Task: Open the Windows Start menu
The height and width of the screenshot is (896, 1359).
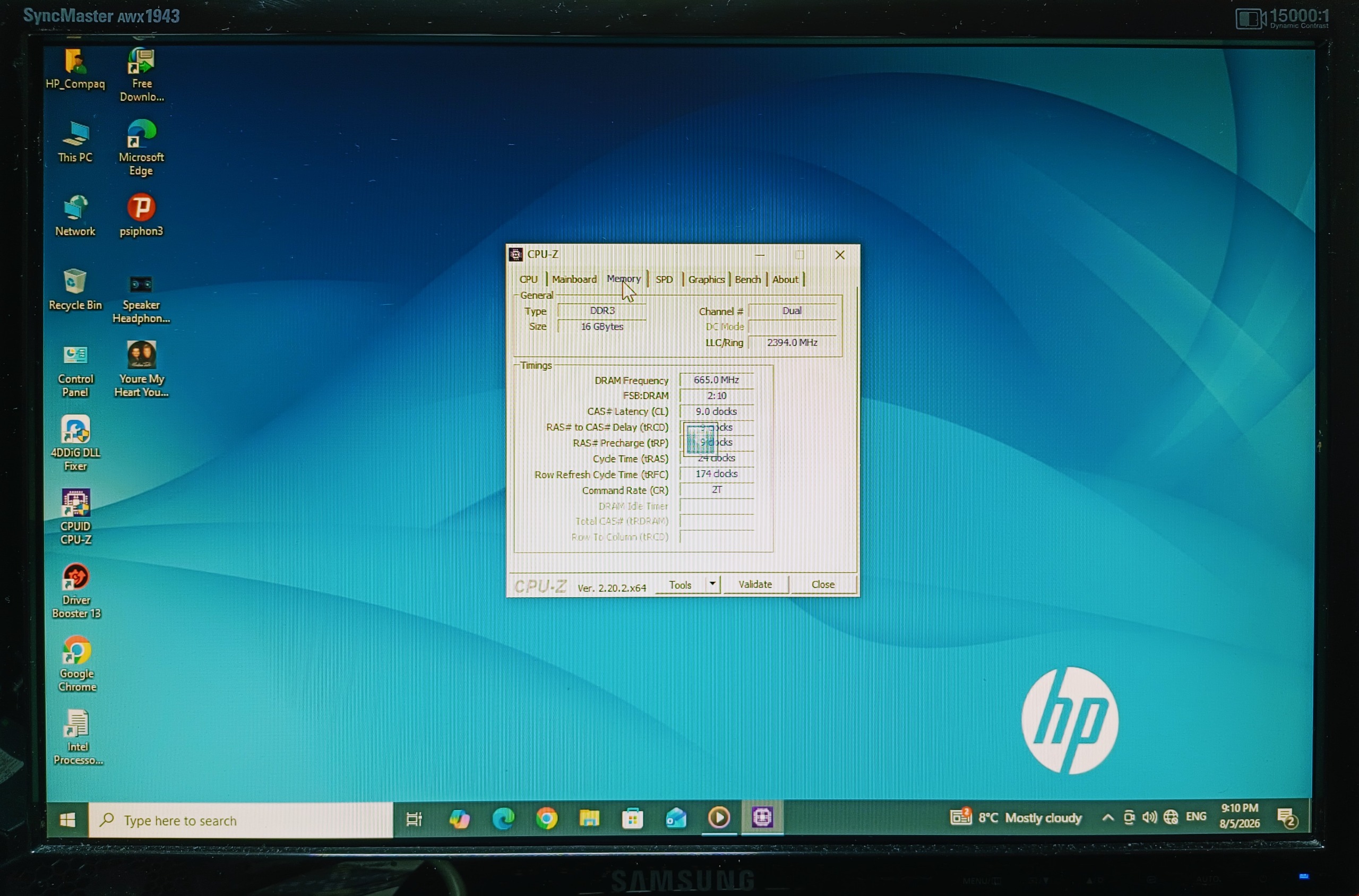Action: [67, 820]
